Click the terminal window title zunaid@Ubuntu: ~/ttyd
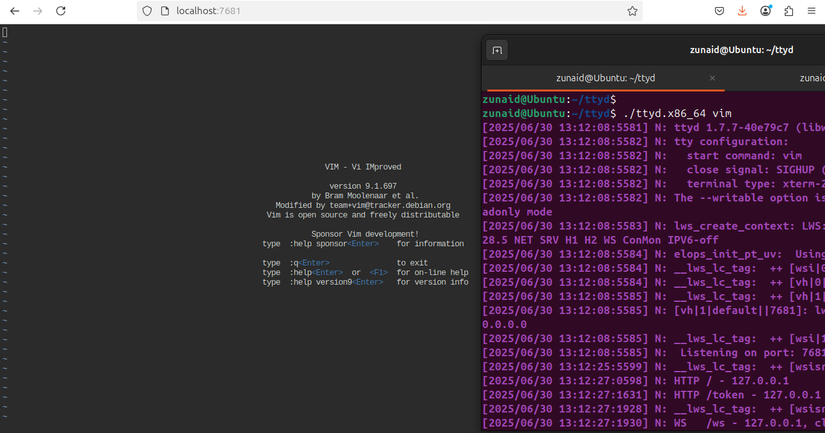The height and width of the screenshot is (433, 825). tap(741, 50)
